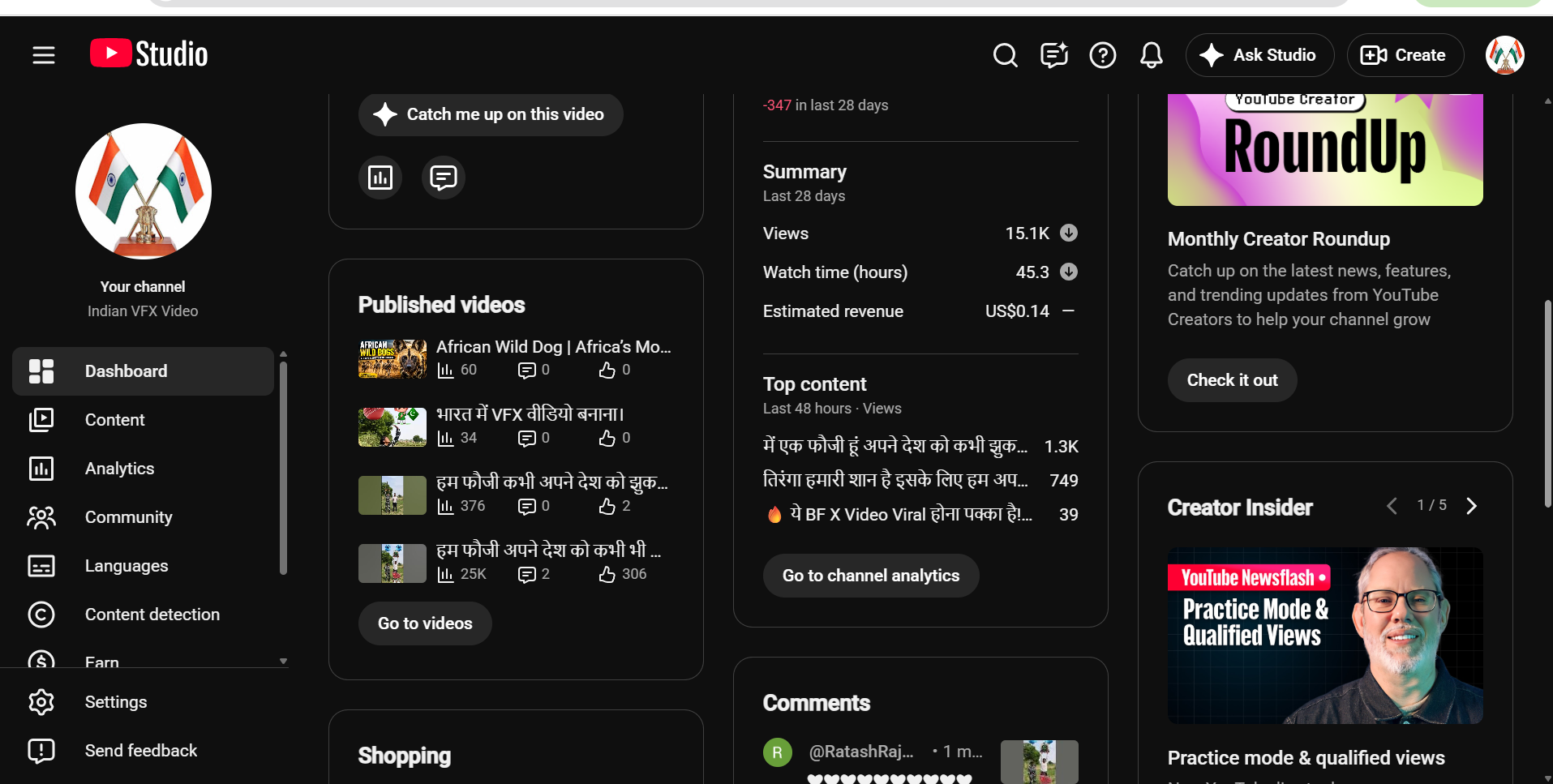
Task: Open Settings in the sidebar
Action: [x=143, y=702]
